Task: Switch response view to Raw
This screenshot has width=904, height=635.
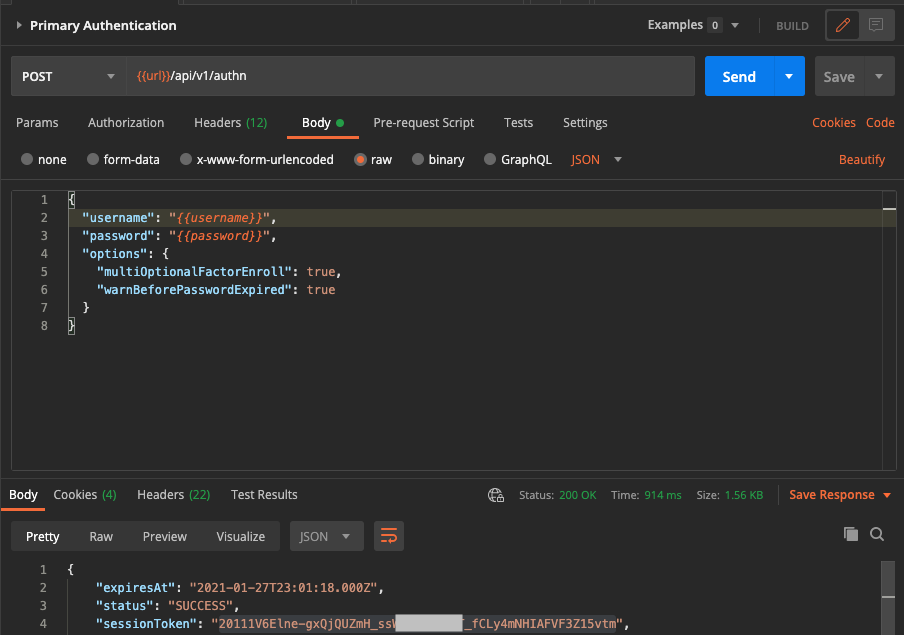Action: [101, 536]
